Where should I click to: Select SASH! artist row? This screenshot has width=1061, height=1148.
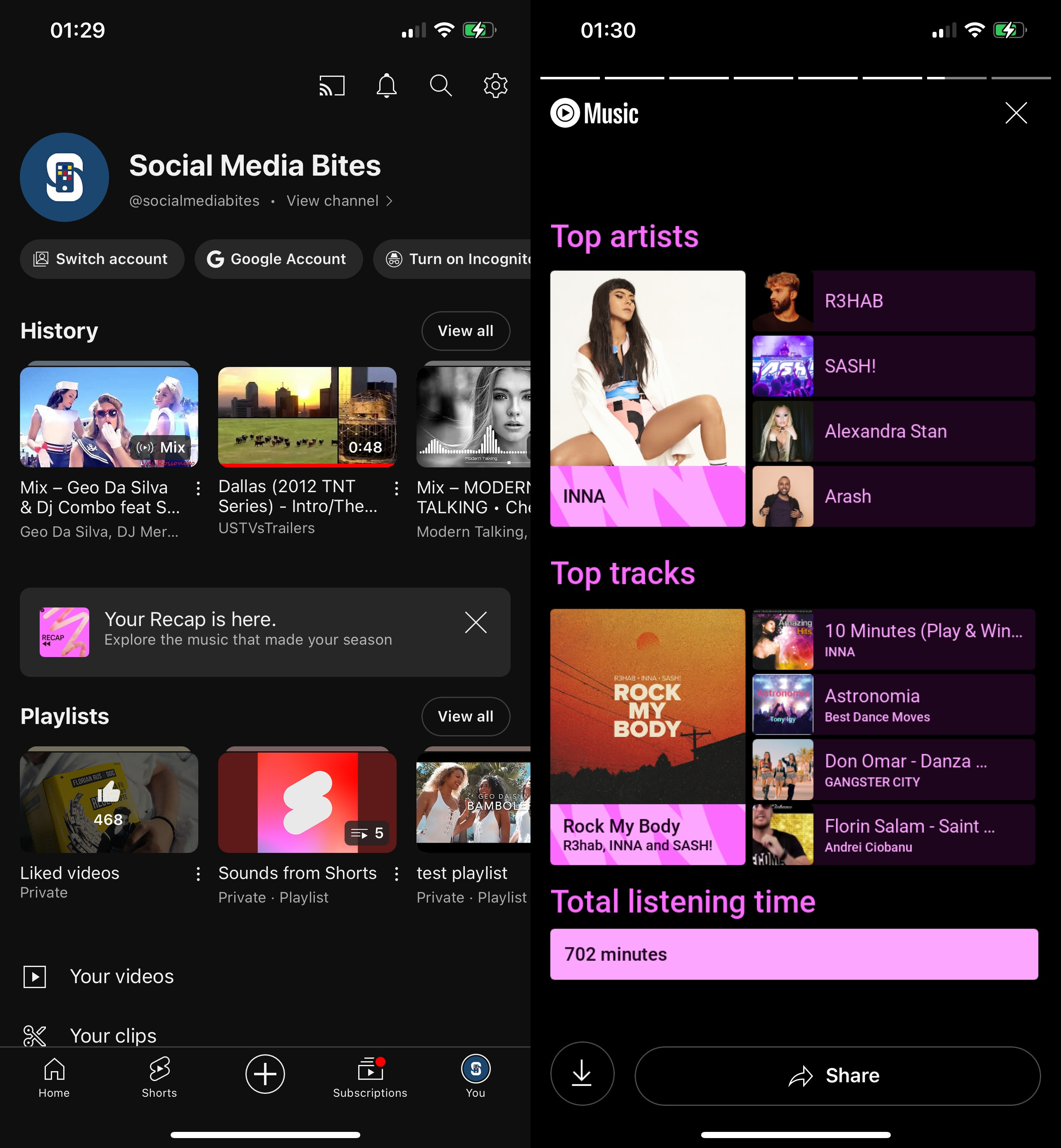[x=894, y=366]
